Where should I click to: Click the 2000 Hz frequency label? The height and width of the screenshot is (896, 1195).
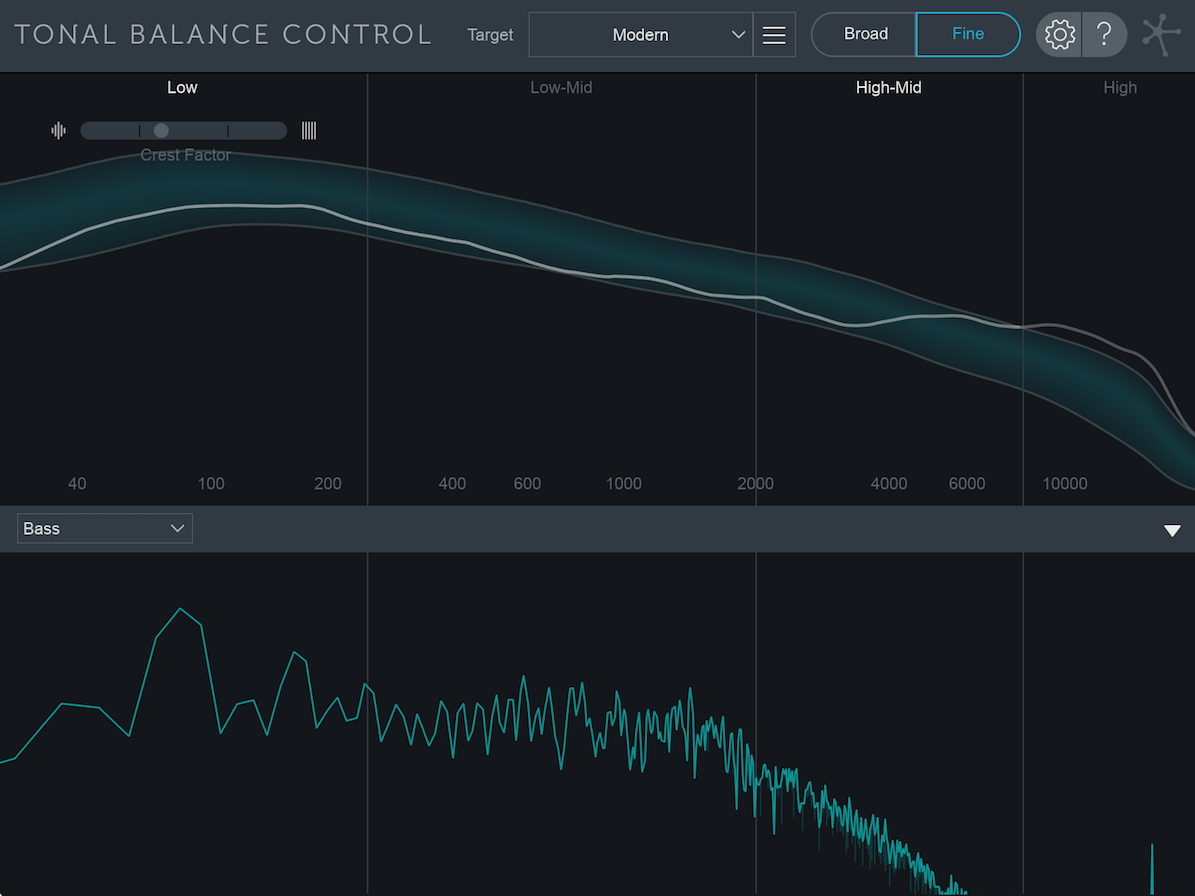pos(755,484)
